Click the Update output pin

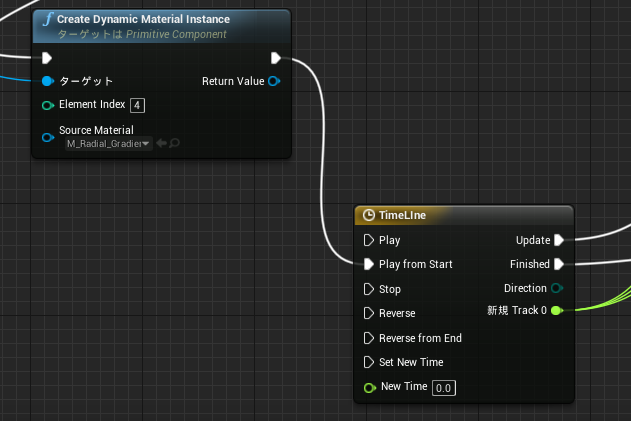point(559,240)
